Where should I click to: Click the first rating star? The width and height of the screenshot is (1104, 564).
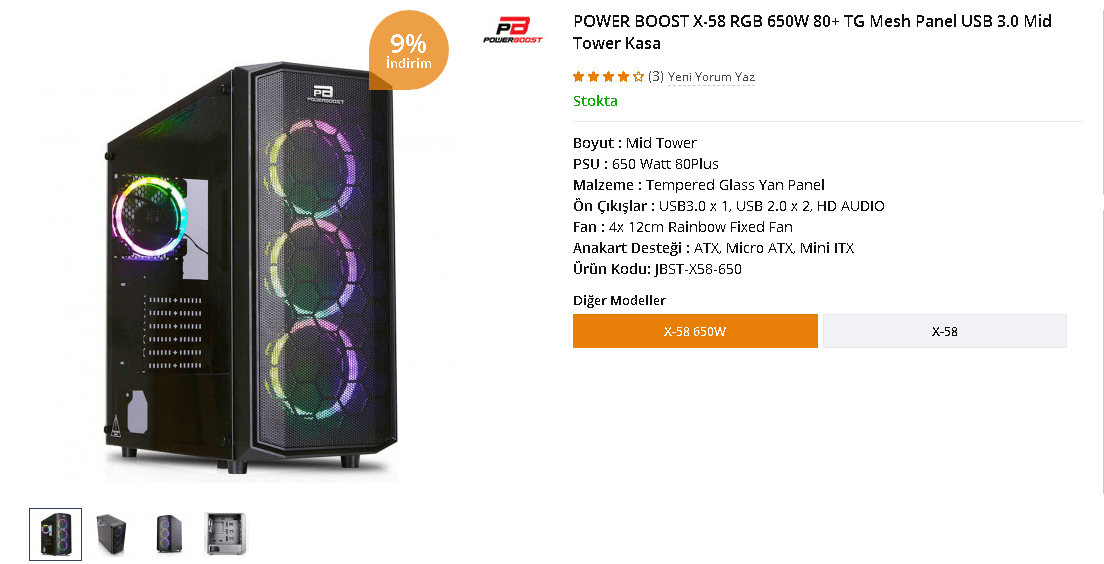coord(578,77)
